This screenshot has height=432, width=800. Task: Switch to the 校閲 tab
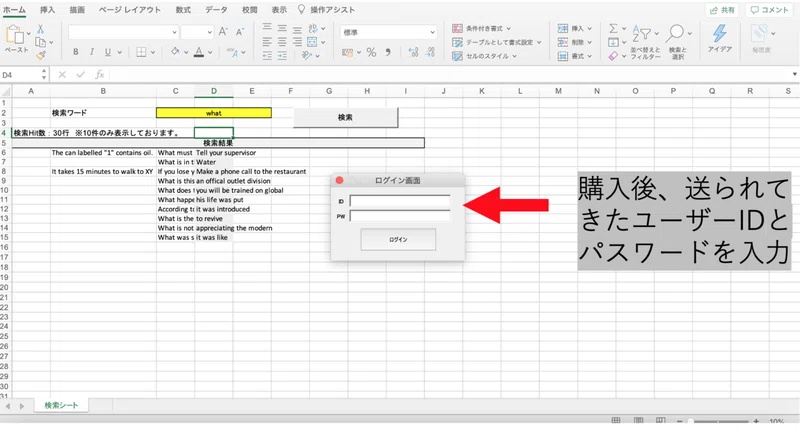click(249, 10)
